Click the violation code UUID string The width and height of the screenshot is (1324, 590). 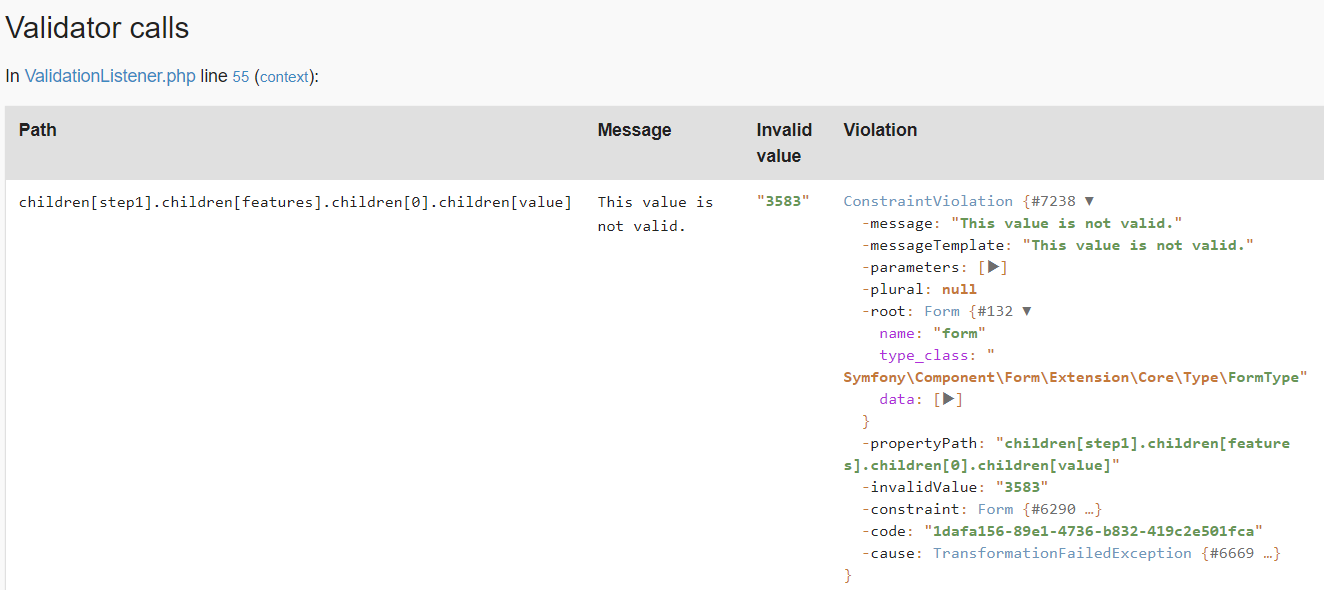[x=1093, y=531]
